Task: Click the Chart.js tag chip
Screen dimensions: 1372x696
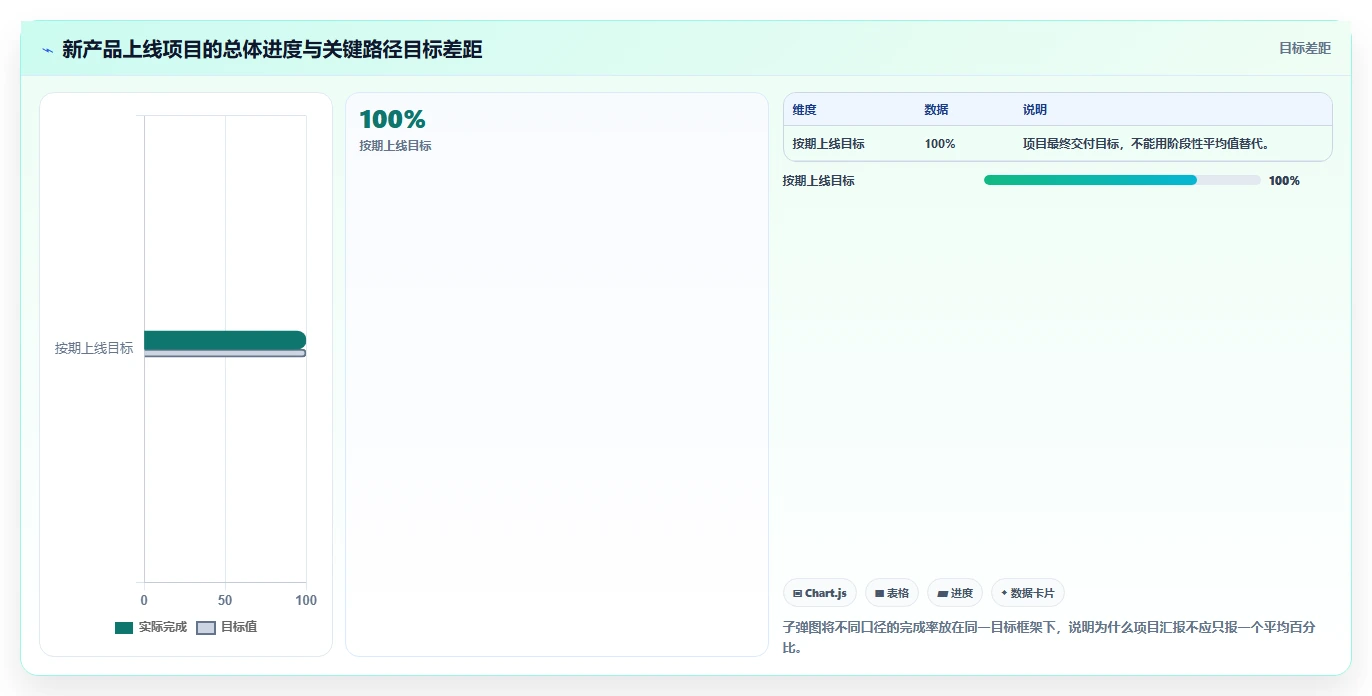Action: coord(820,593)
